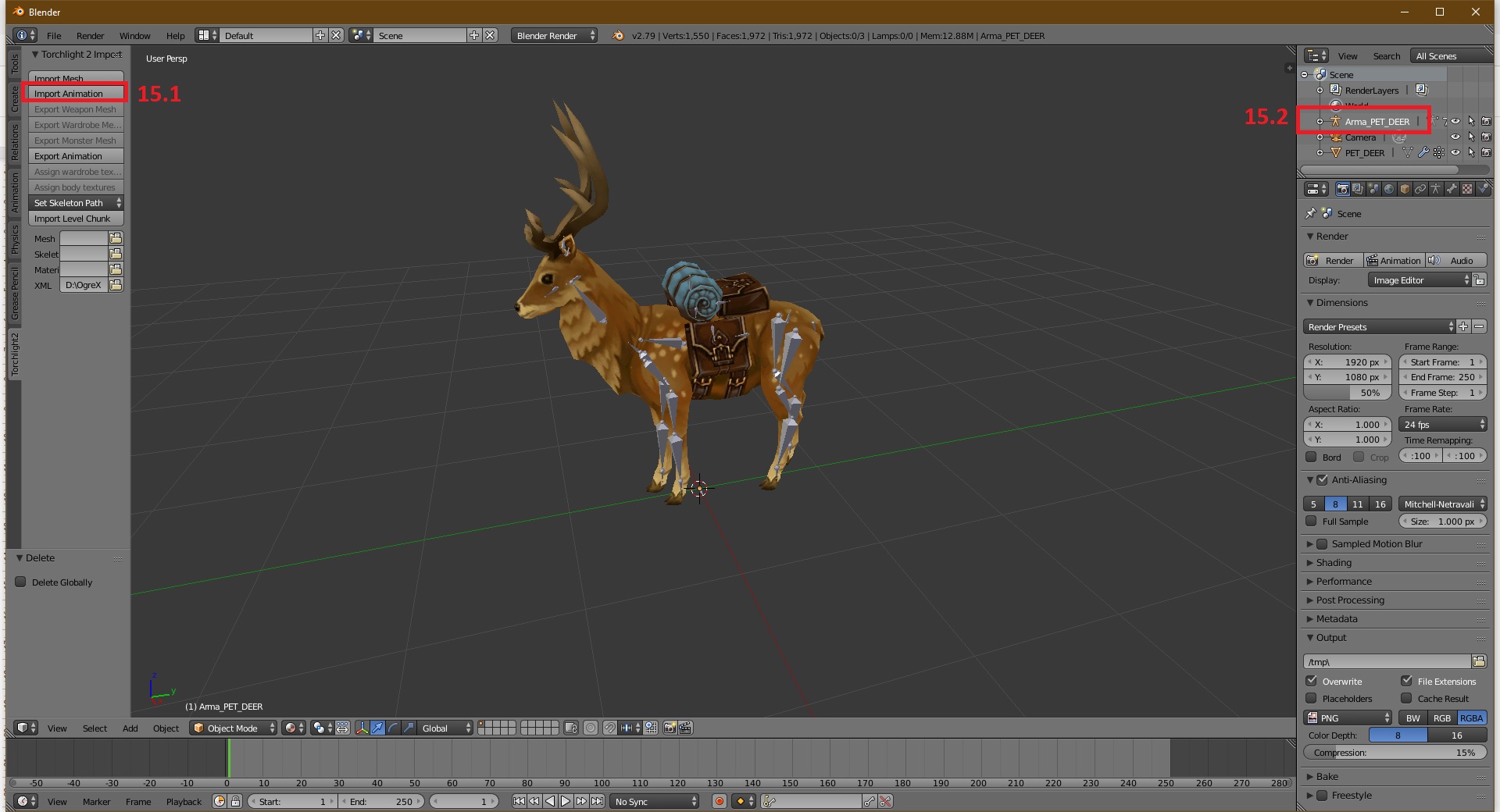Open the Constraints chain-link properties icon
This screenshot has height=812, width=1500.
[1420, 189]
